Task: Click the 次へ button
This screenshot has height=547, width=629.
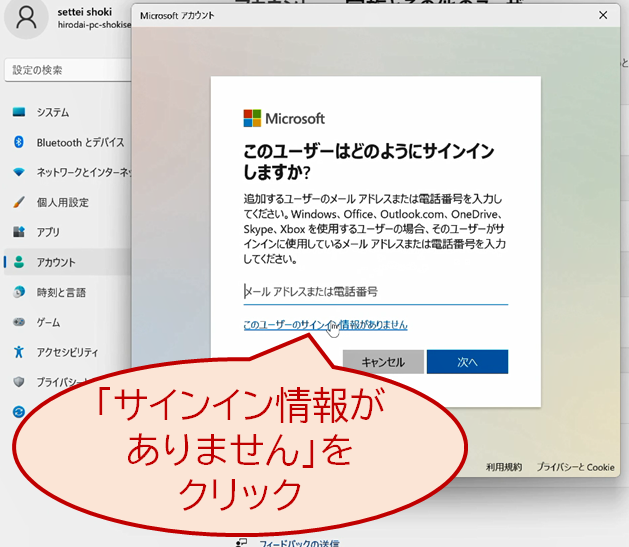Action: (x=467, y=362)
